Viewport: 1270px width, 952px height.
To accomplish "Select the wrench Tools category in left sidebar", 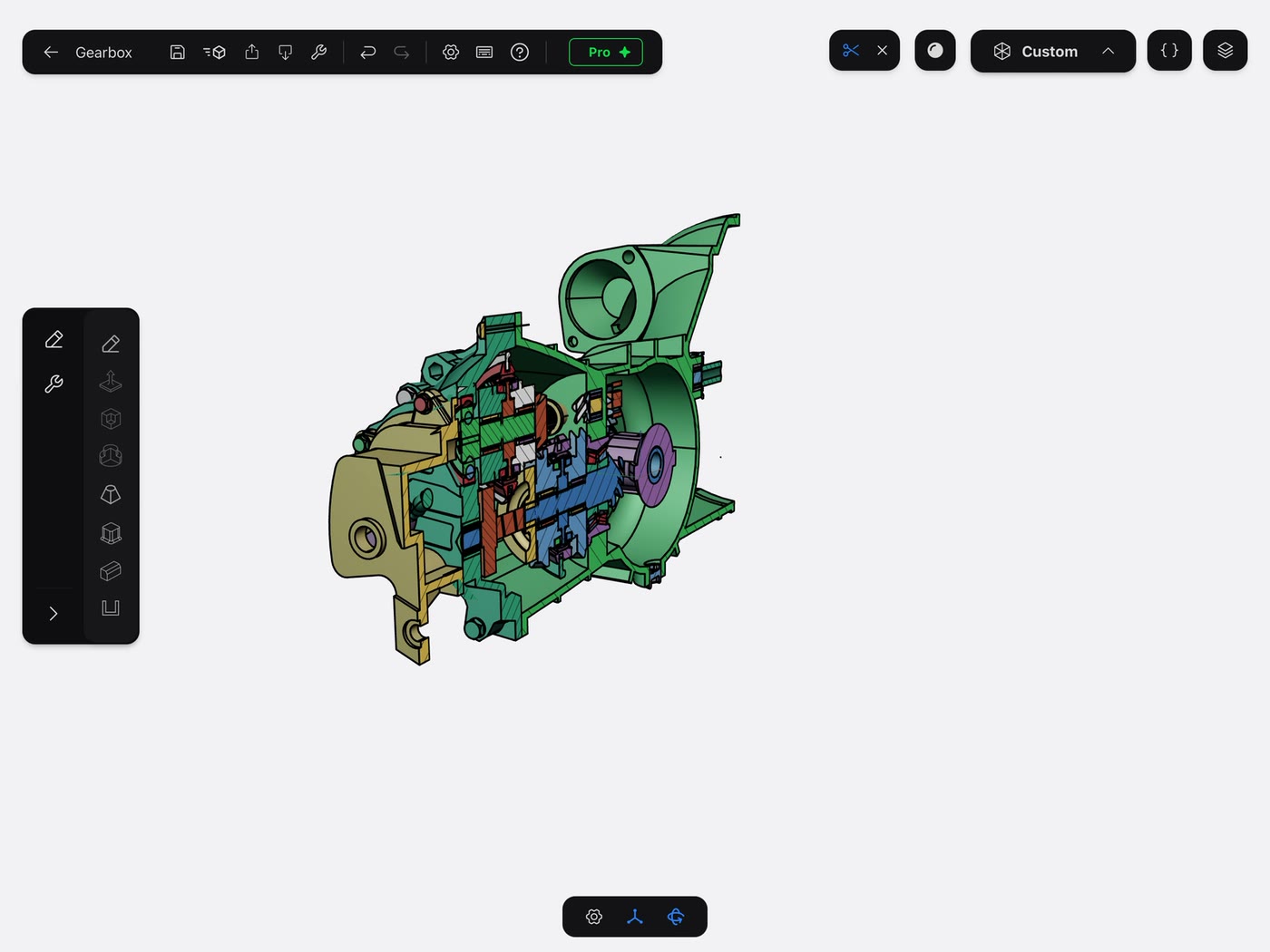I will 54,384.
